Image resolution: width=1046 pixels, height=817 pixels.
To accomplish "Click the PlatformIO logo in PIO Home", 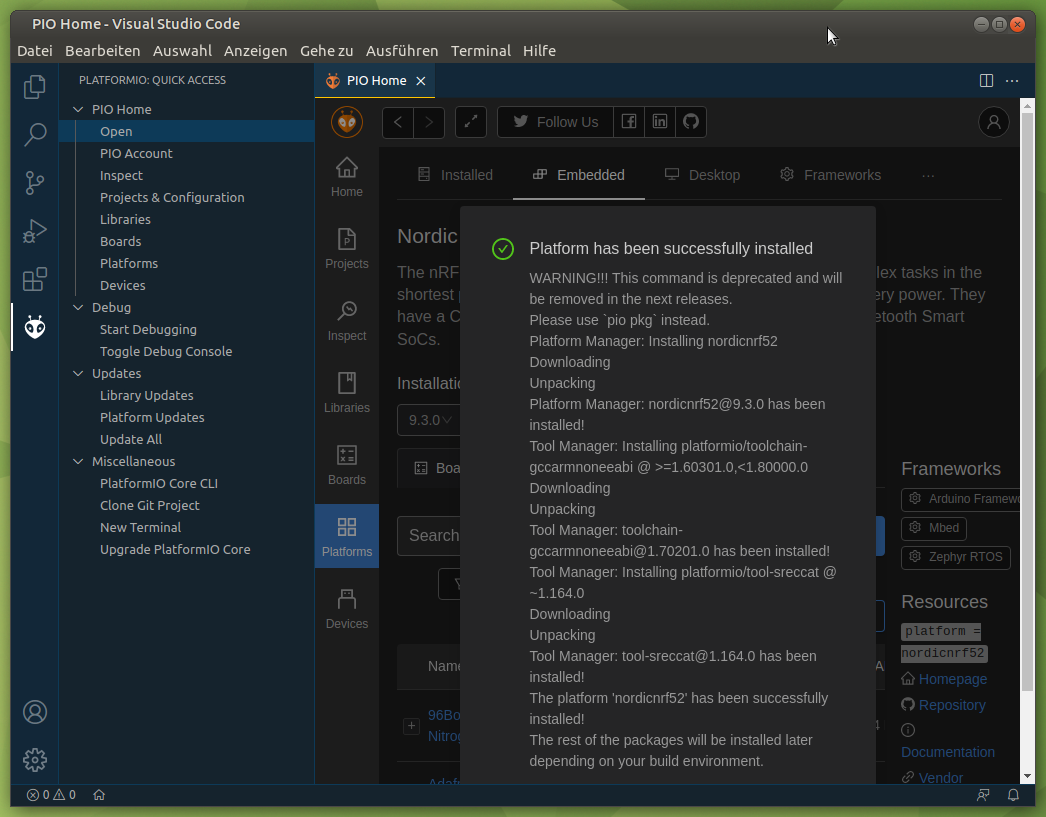I will coord(347,122).
